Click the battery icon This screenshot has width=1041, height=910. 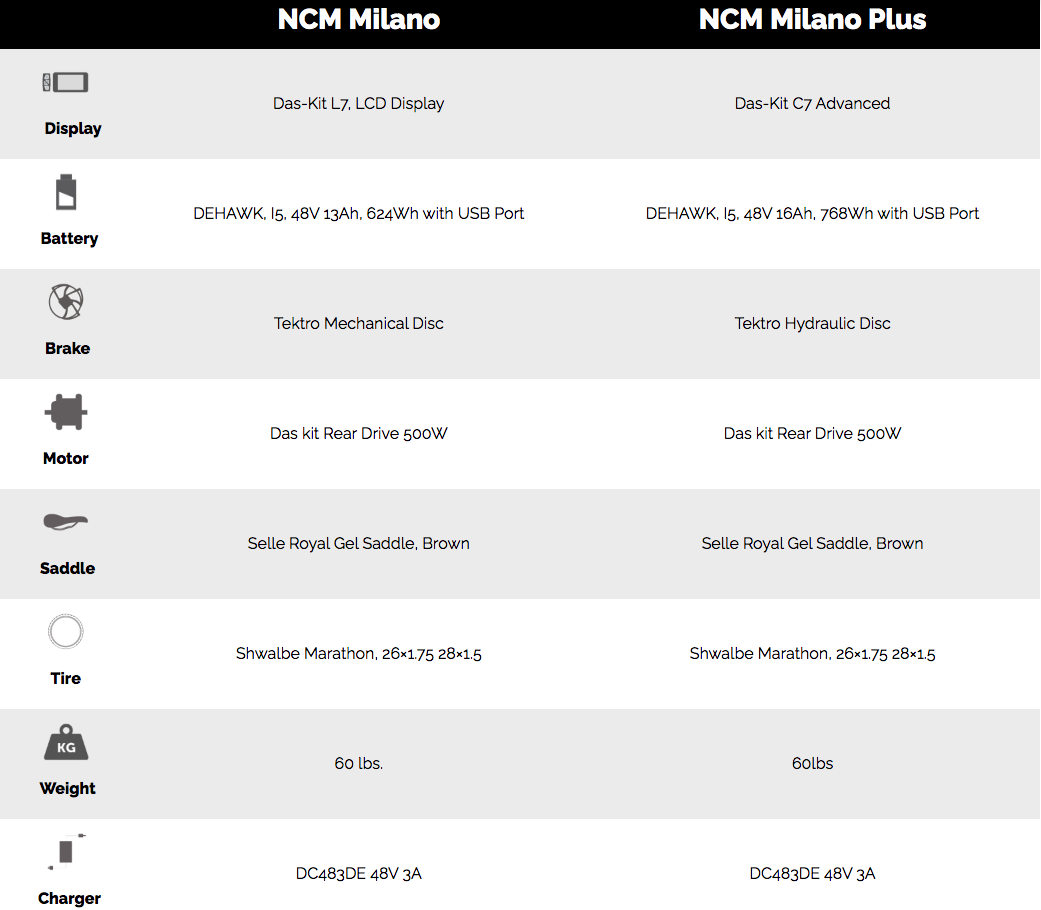tap(65, 193)
